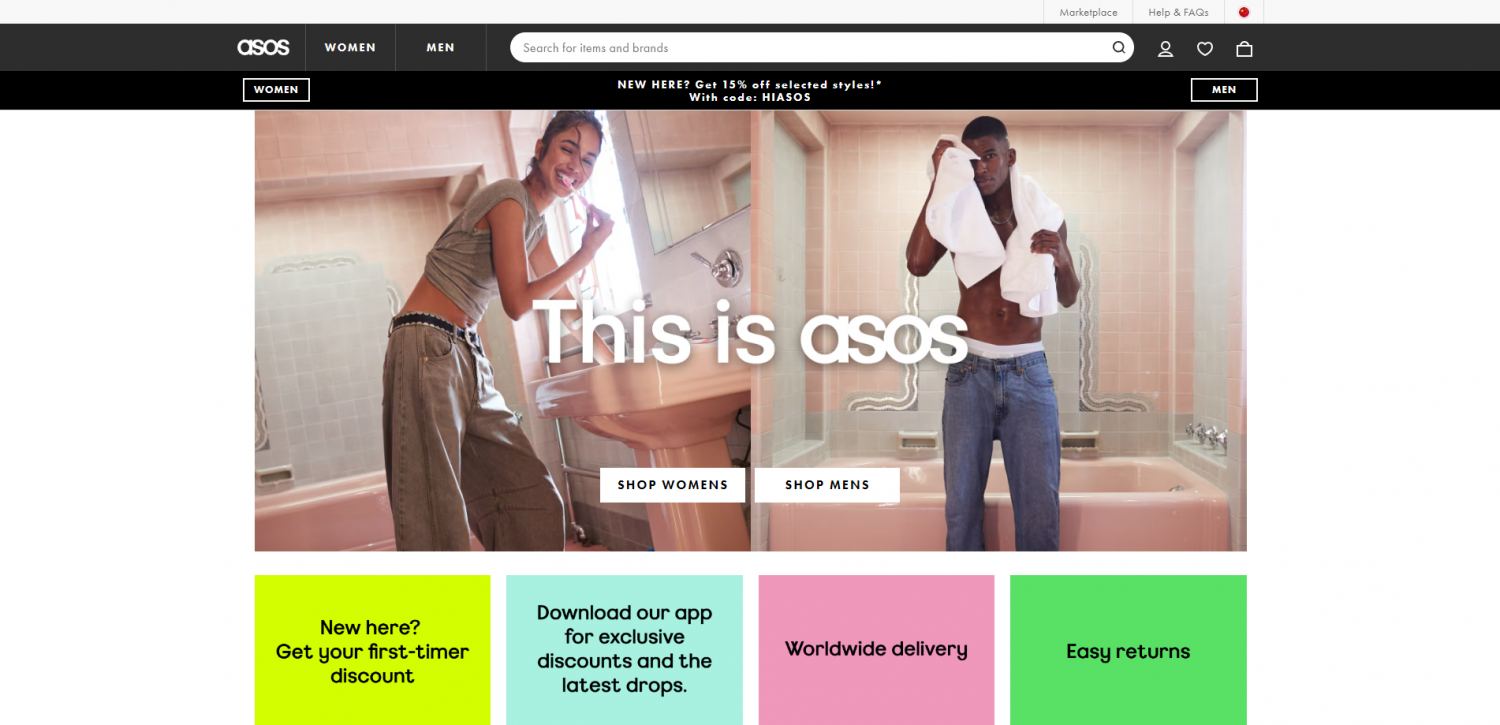Open Help & FAQs link
The image size is (1500, 725).
coord(1178,12)
